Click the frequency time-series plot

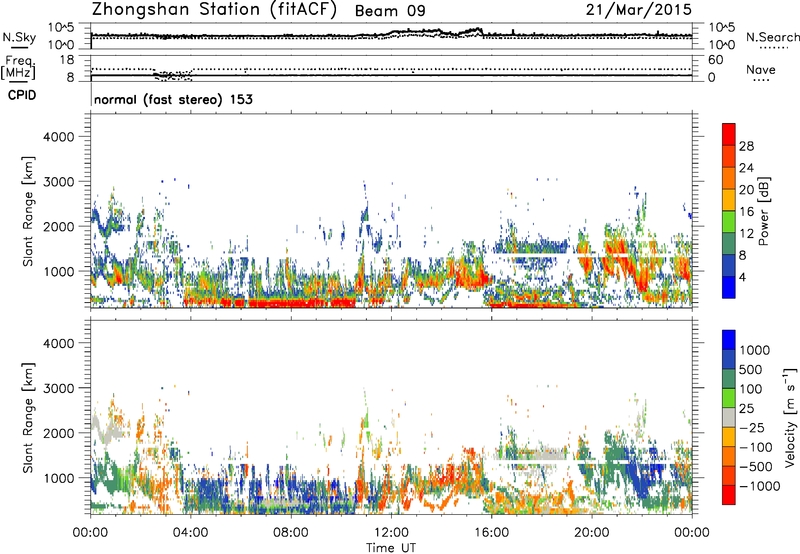[x=391, y=68]
